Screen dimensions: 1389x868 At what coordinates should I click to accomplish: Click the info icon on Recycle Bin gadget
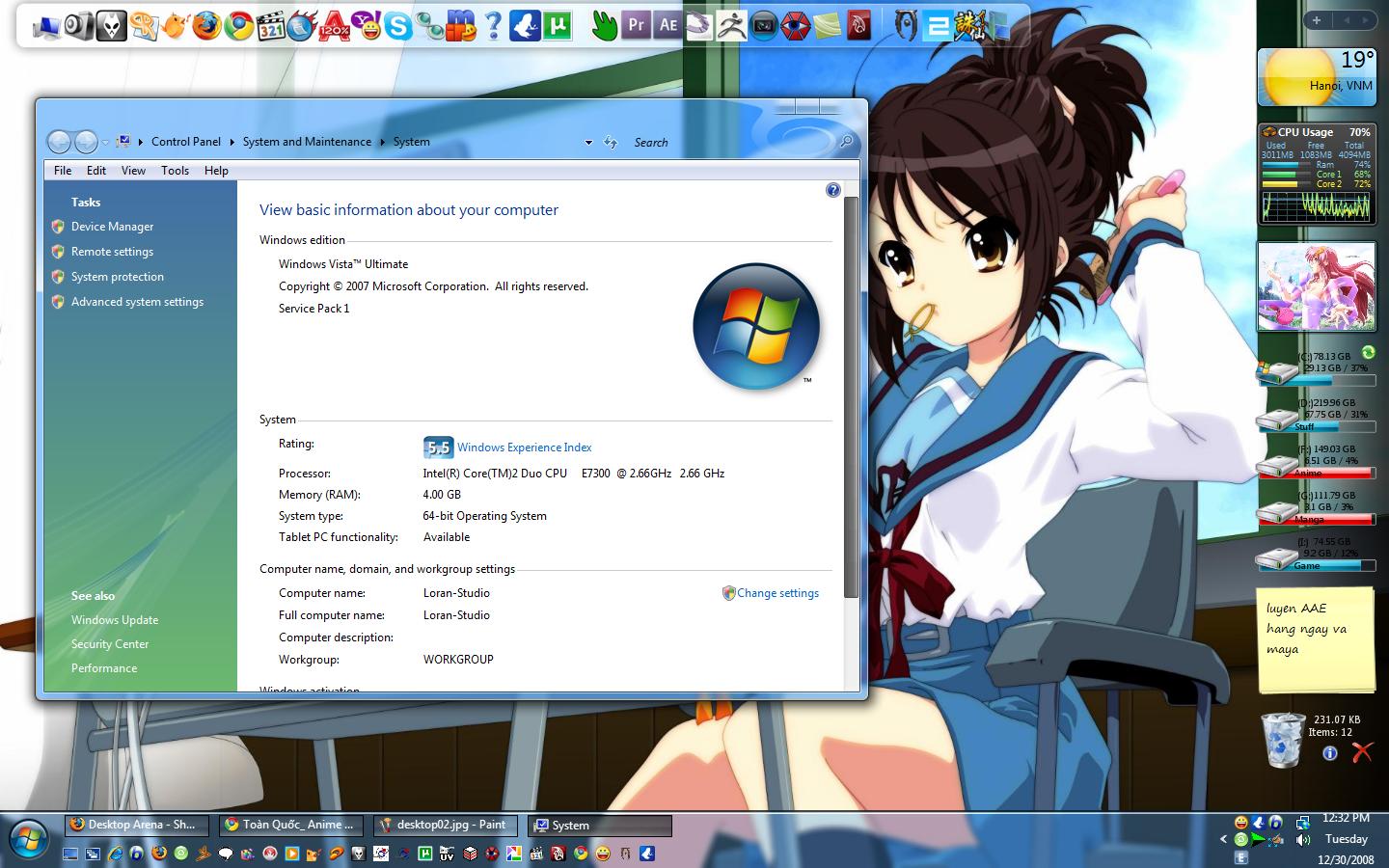pos(1330,753)
